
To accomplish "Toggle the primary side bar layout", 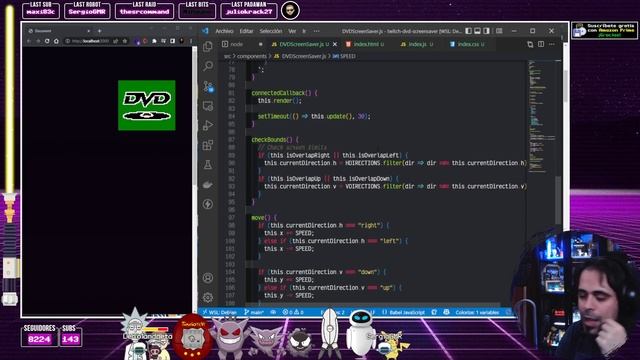I will [469, 31].
